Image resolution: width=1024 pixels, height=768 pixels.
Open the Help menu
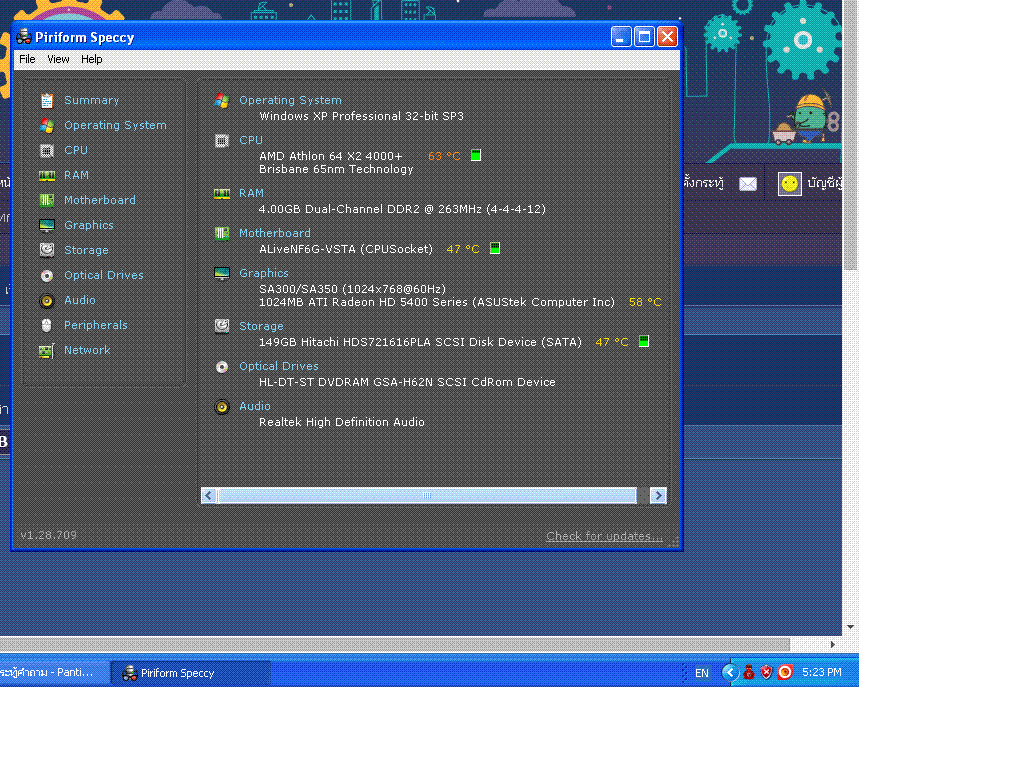pyautogui.click(x=91, y=59)
